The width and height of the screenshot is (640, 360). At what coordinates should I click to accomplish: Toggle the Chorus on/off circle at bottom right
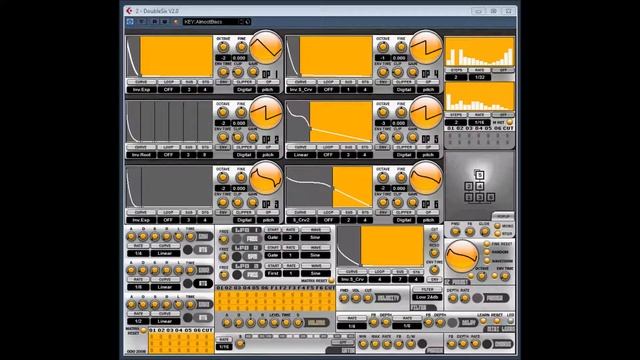(487, 344)
